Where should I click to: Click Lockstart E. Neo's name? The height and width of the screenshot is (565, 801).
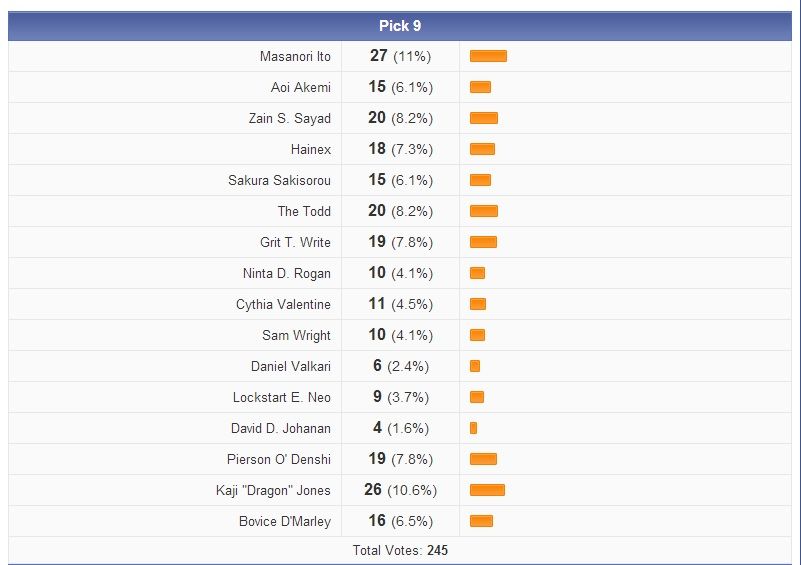point(281,397)
